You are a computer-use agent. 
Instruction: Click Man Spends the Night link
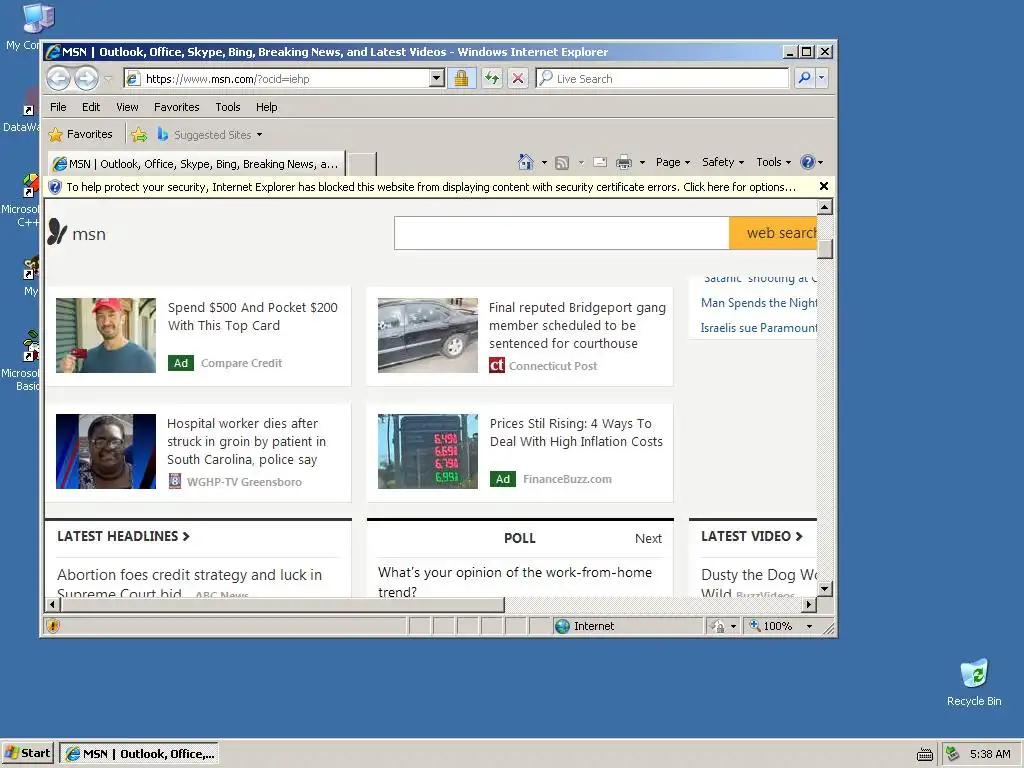point(758,303)
